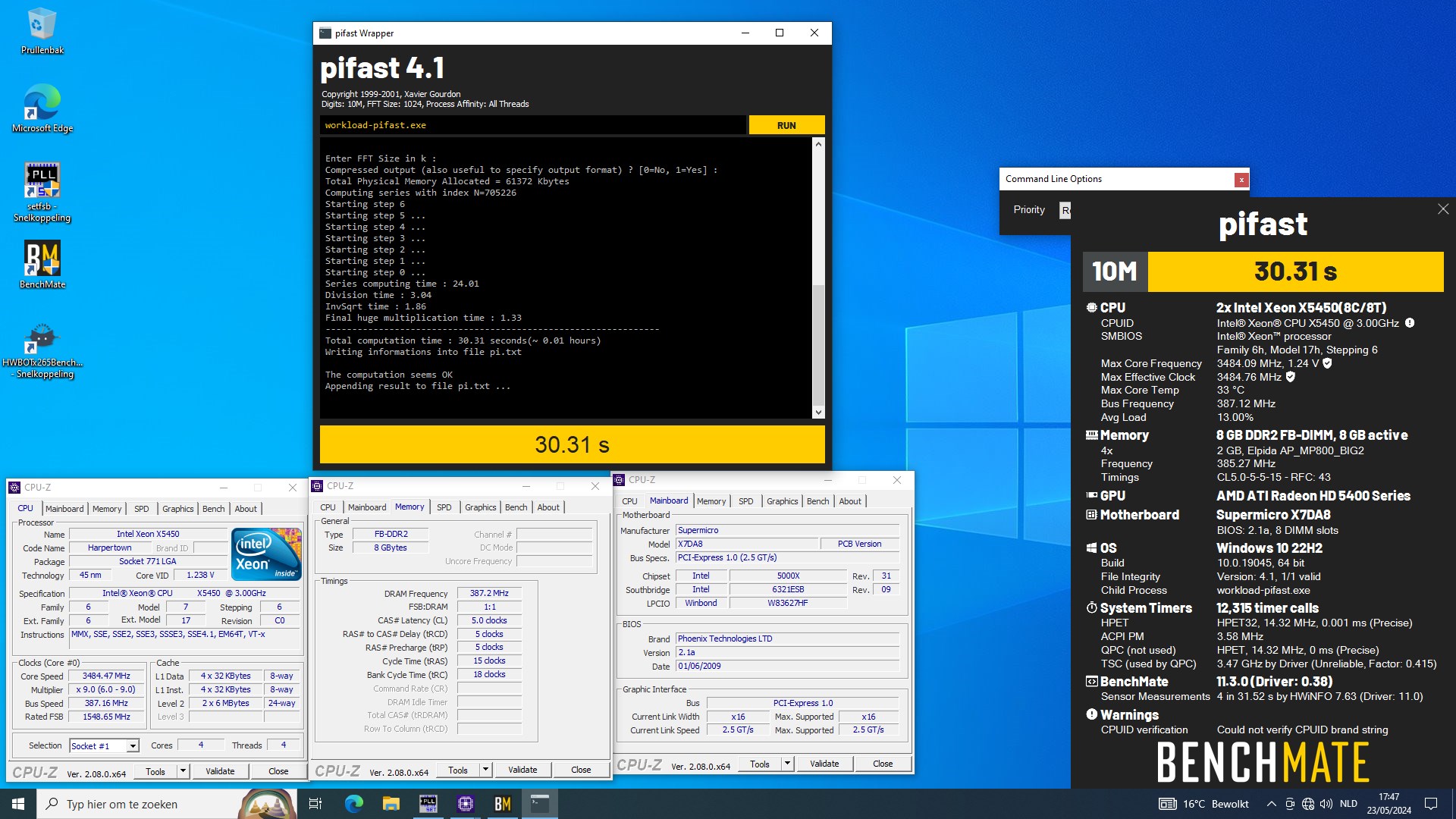Viewport: 1456px width, 819px height.
Task: Click the Windows Start button
Action: [x=18, y=804]
